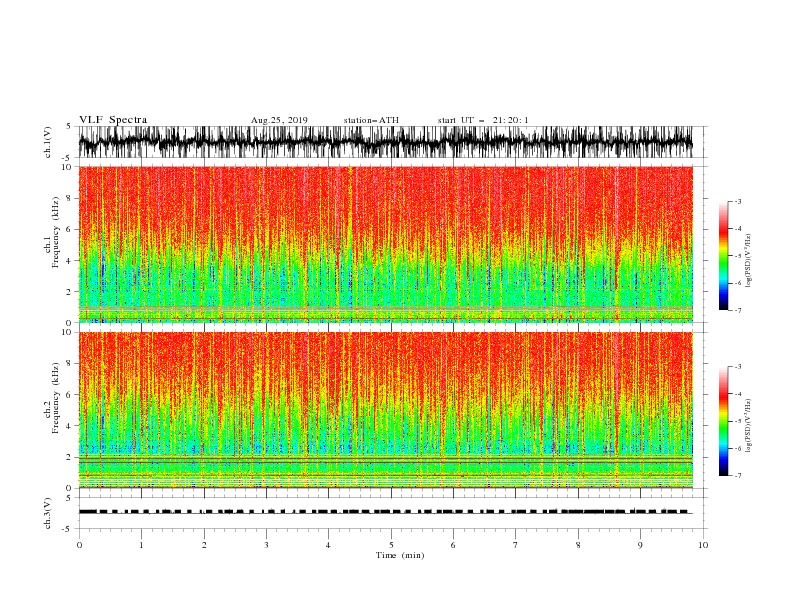Click the '2' time axis tick label
The image size is (792, 612).
204,545
